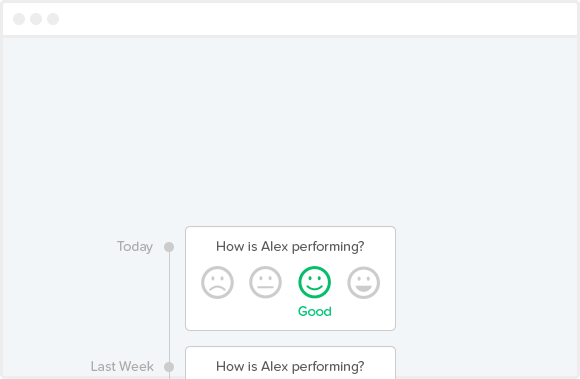Click the first gray window control dot
Screen dimensions: 580x379
(19, 19)
